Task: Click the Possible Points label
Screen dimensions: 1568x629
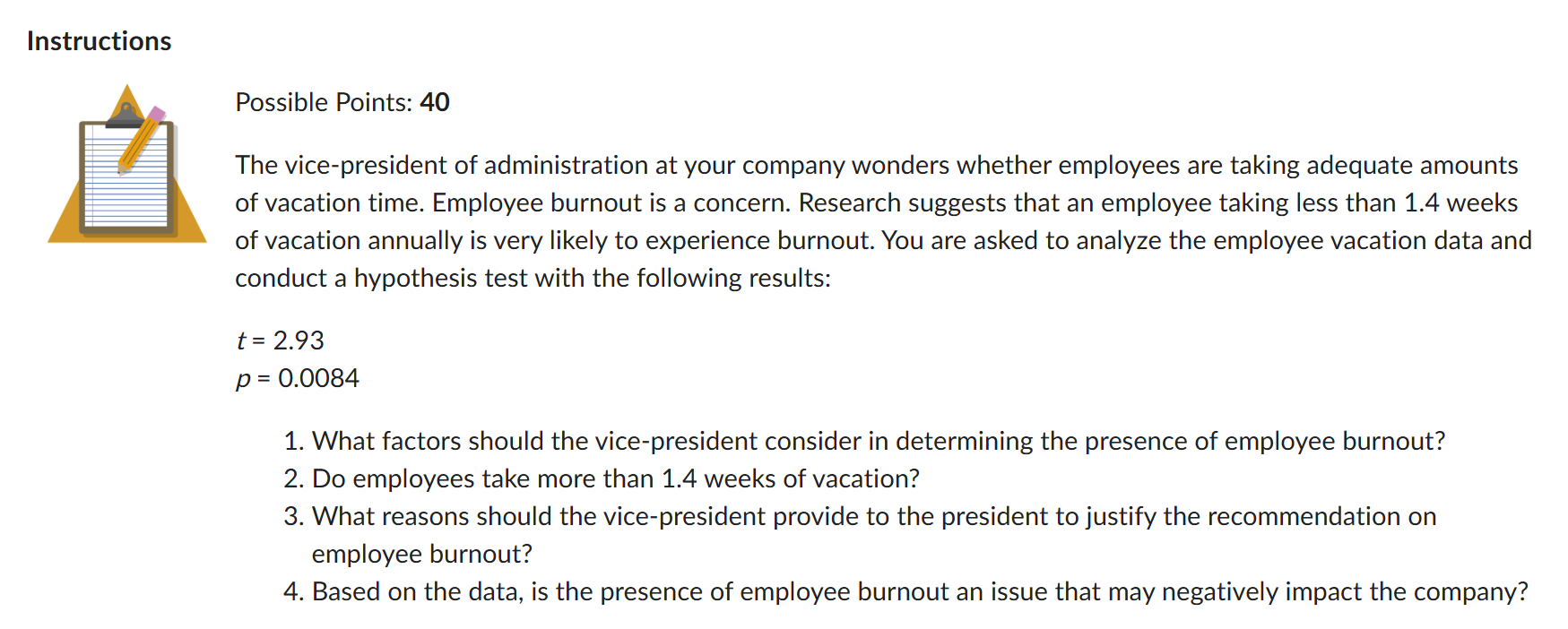Action: [x=324, y=102]
